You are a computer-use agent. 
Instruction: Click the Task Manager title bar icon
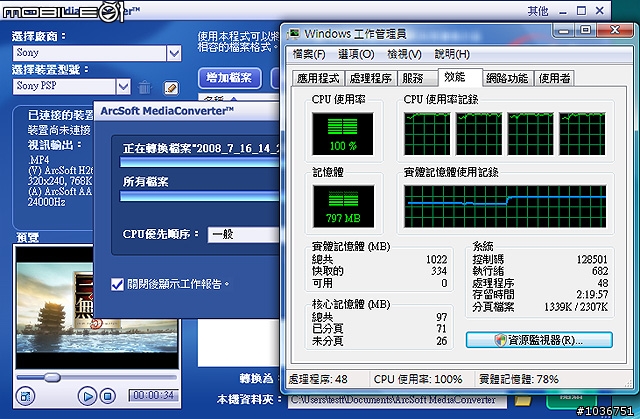click(x=293, y=33)
